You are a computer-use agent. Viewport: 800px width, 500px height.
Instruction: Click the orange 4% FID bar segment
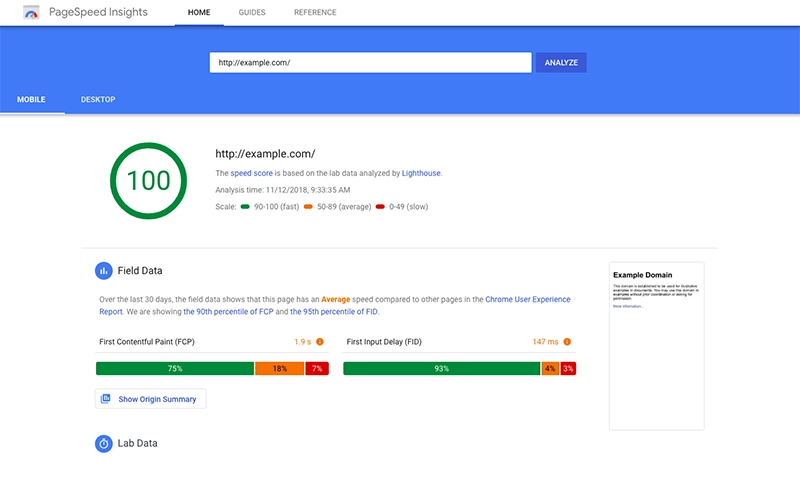(x=550, y=368)
